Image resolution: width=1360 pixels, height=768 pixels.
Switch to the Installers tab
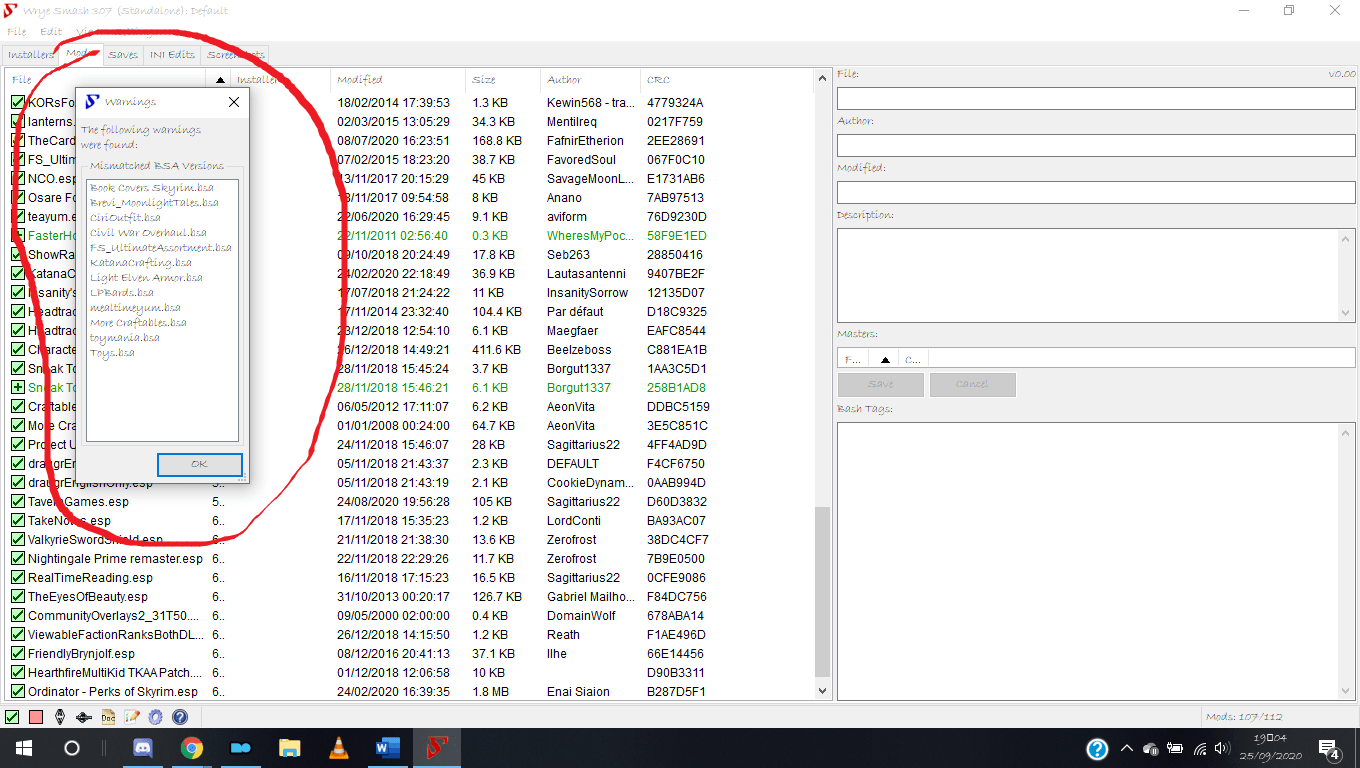(30, 54)
